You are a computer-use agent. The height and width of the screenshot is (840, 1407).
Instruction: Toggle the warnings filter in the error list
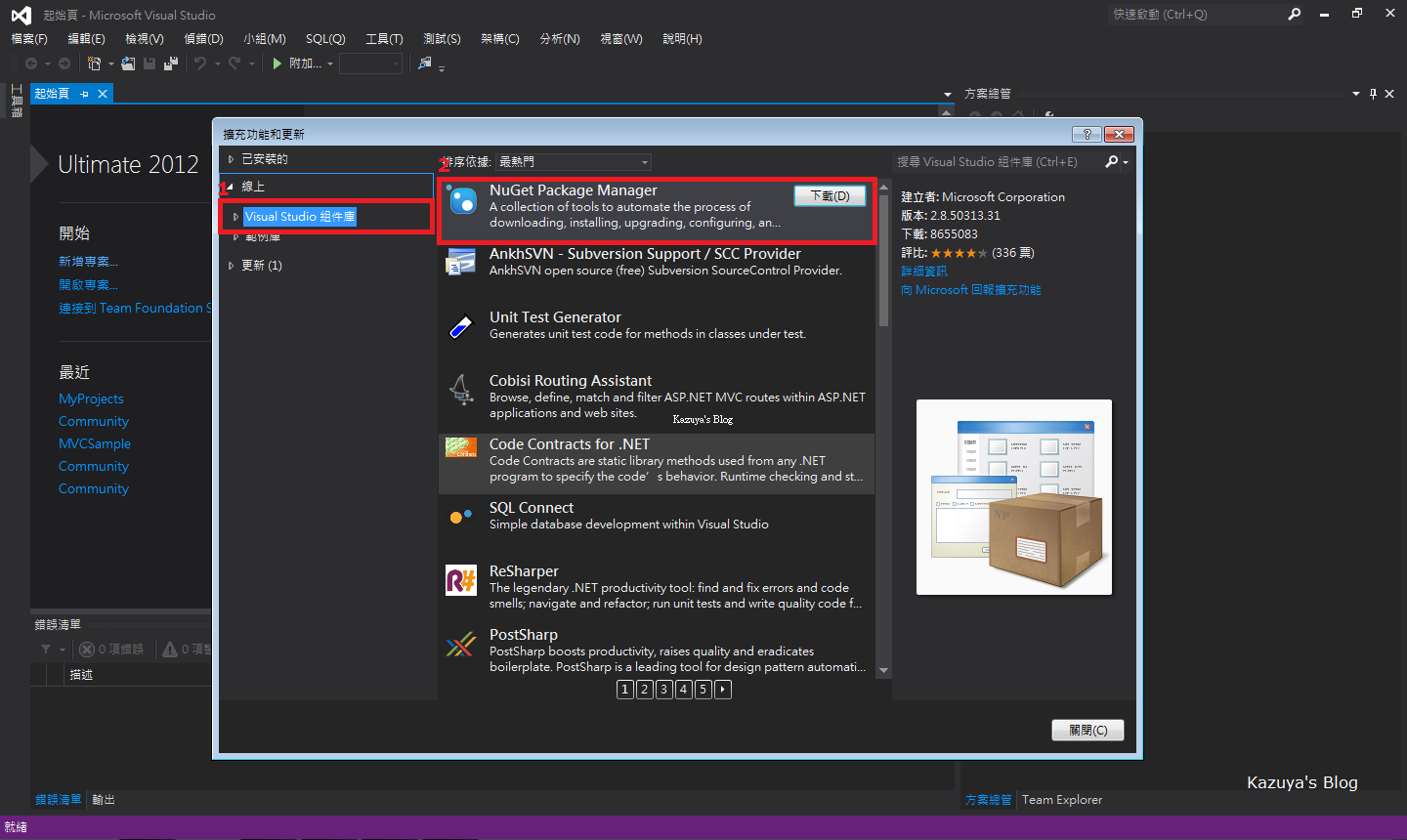point(186,650)
